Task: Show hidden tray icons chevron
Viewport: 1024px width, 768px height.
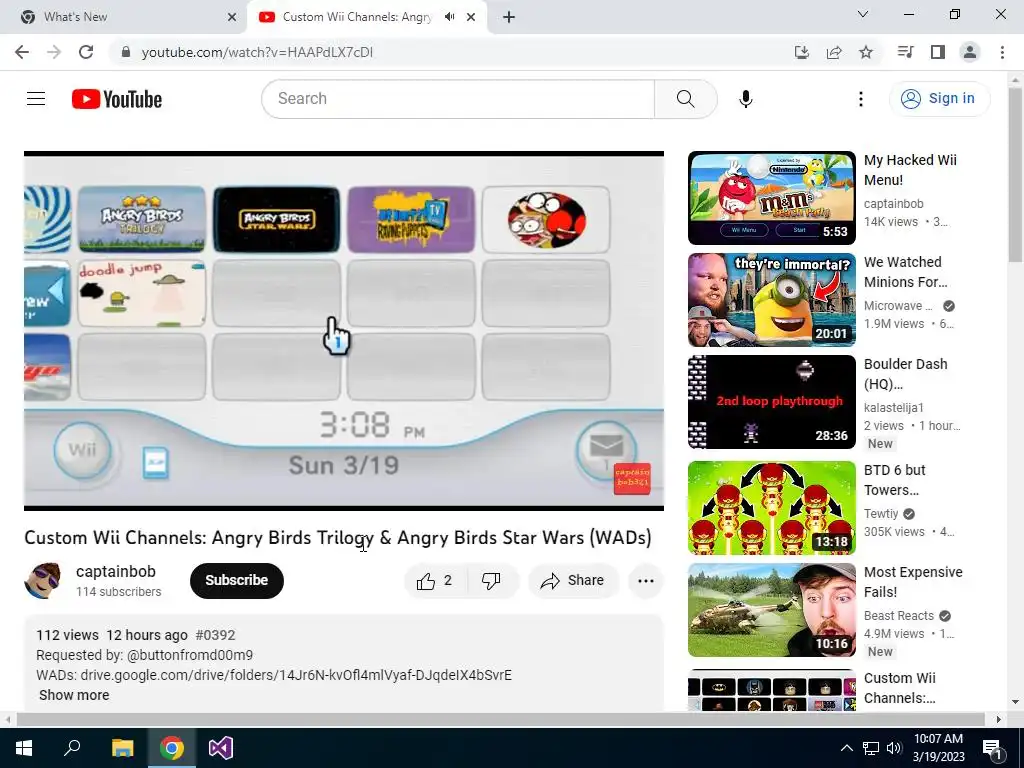Action: pyautogui.click(x=846, y=748)
